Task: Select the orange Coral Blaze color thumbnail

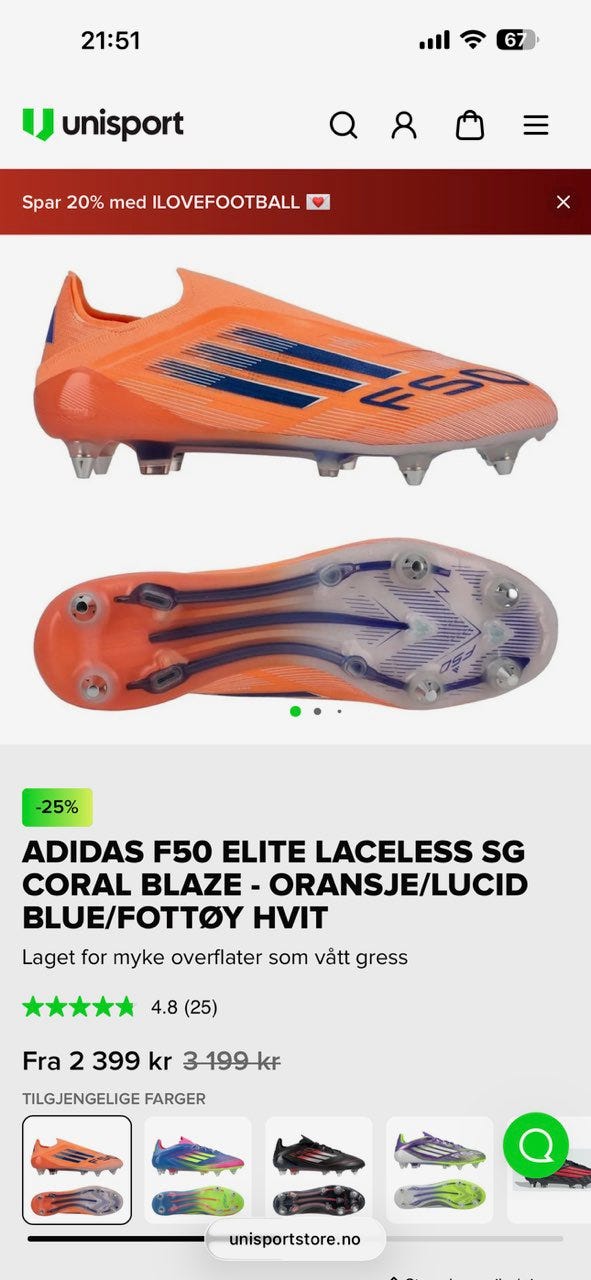Action: [x=77, y=1170]
